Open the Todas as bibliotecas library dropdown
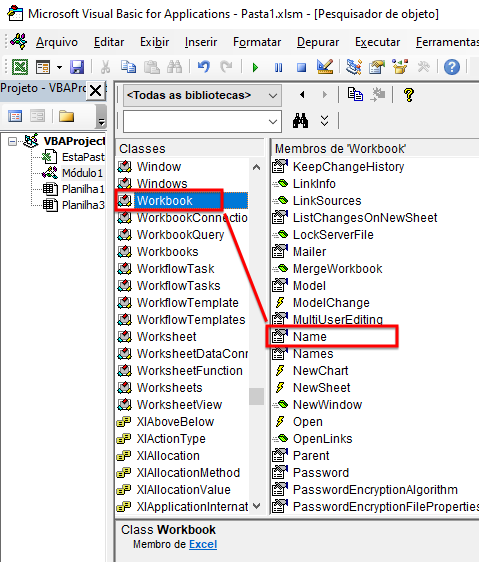Image resolution: width=479 pixels, height=562 pixels. pos(202,95)
